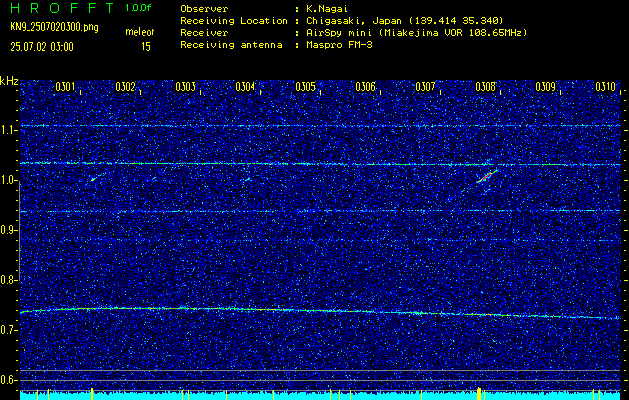Viewport: 629px width, 400px height.
Task: Click frequency axis label 0.6
Action: point(8,380)
